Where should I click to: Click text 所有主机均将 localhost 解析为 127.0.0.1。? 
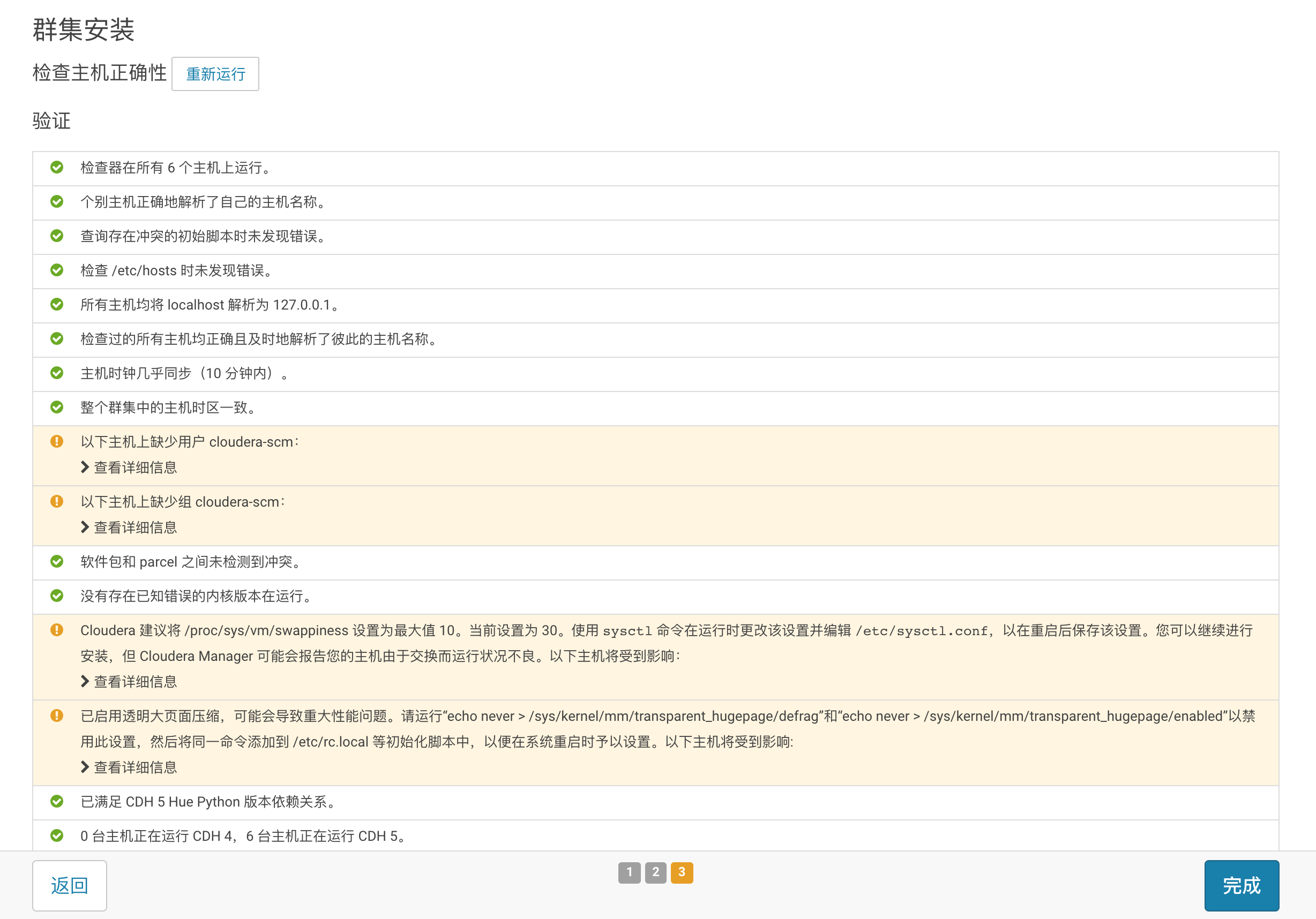[x=210, y=305]
